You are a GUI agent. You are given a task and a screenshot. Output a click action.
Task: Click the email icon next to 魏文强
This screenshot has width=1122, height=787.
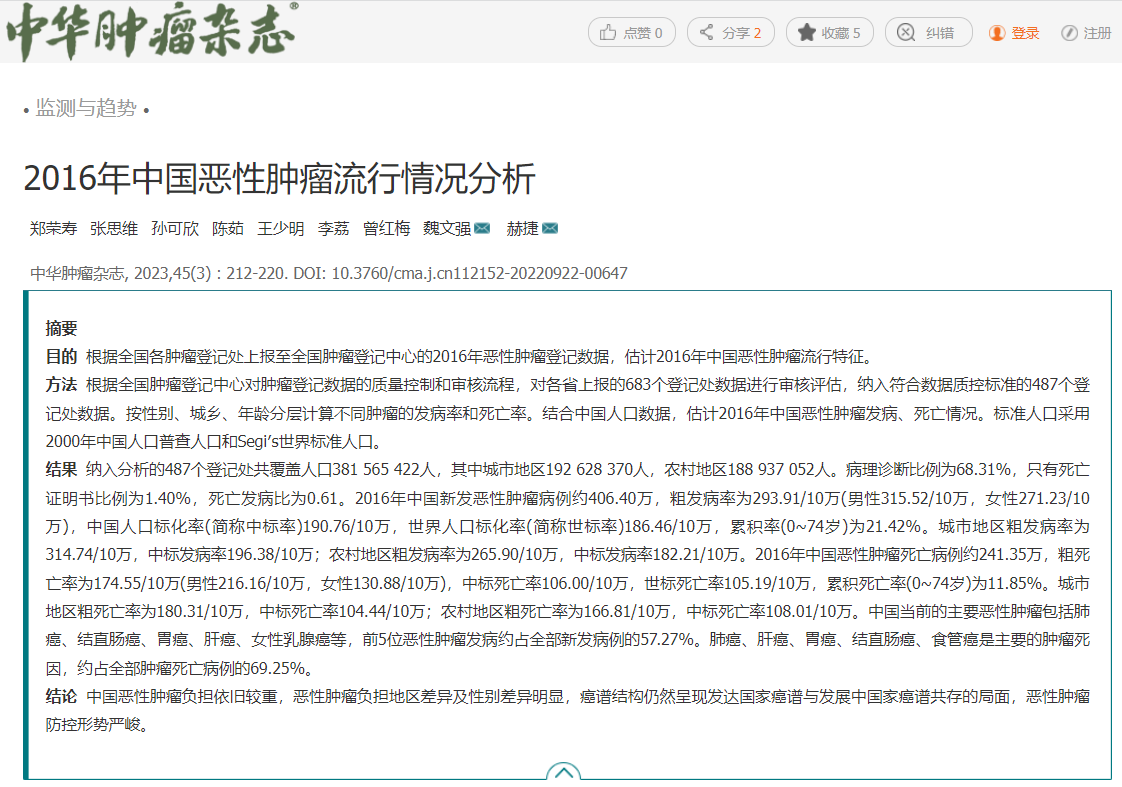482,228
